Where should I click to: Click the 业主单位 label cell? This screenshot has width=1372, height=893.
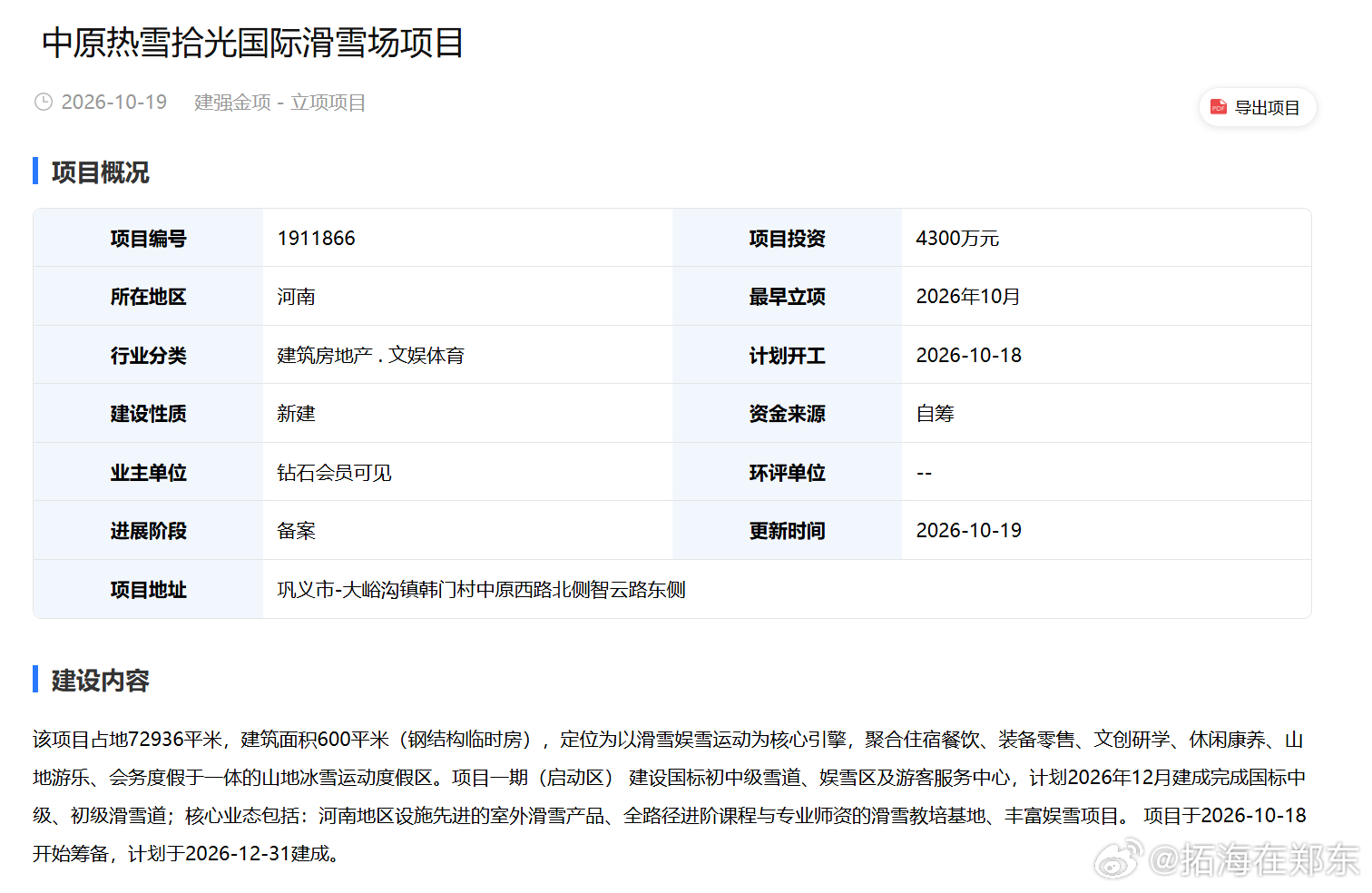(148, 472)
